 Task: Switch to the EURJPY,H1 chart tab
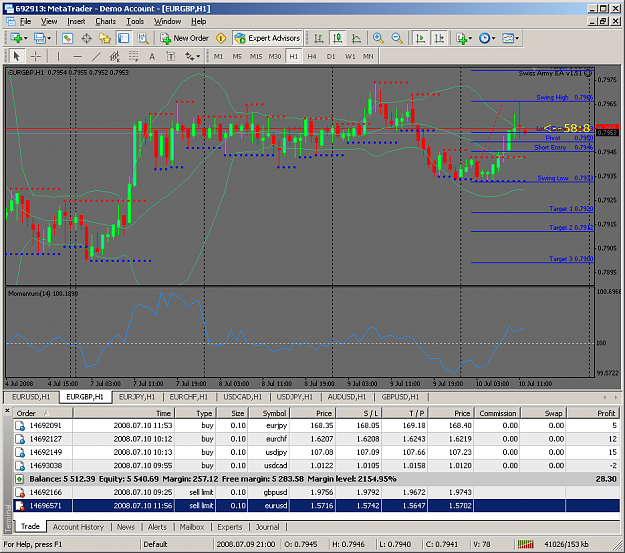137,397
